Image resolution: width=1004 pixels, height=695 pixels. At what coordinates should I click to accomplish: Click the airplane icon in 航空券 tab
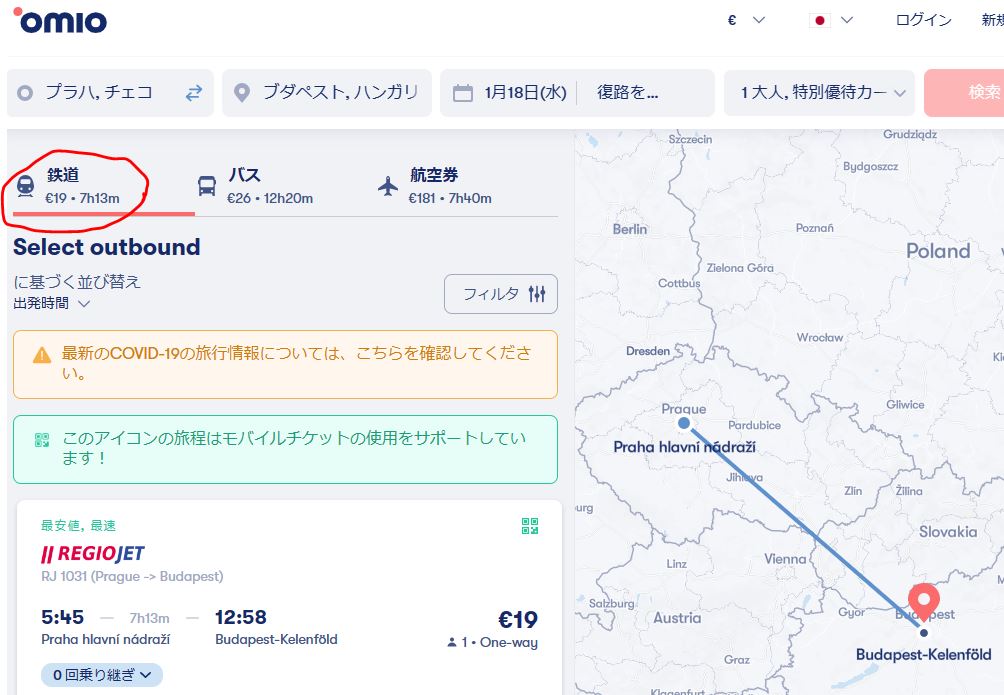(388, 186)
